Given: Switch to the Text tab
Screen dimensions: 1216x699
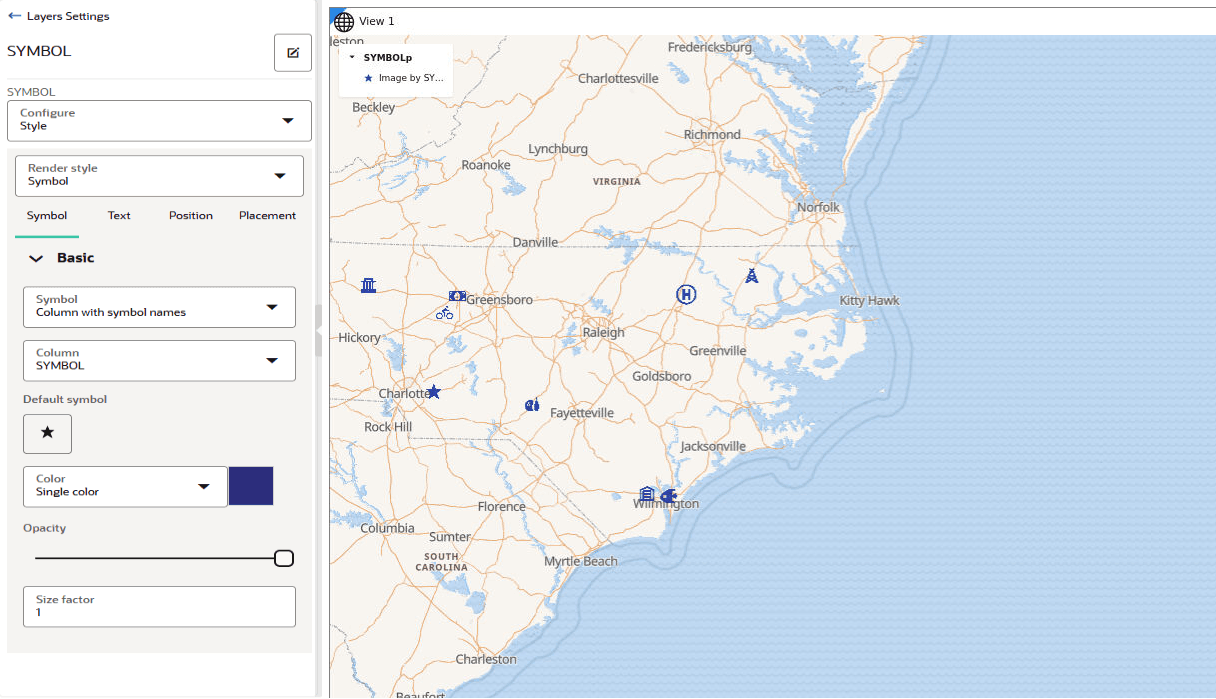Looking at the screenshot, I should point(119,216).
